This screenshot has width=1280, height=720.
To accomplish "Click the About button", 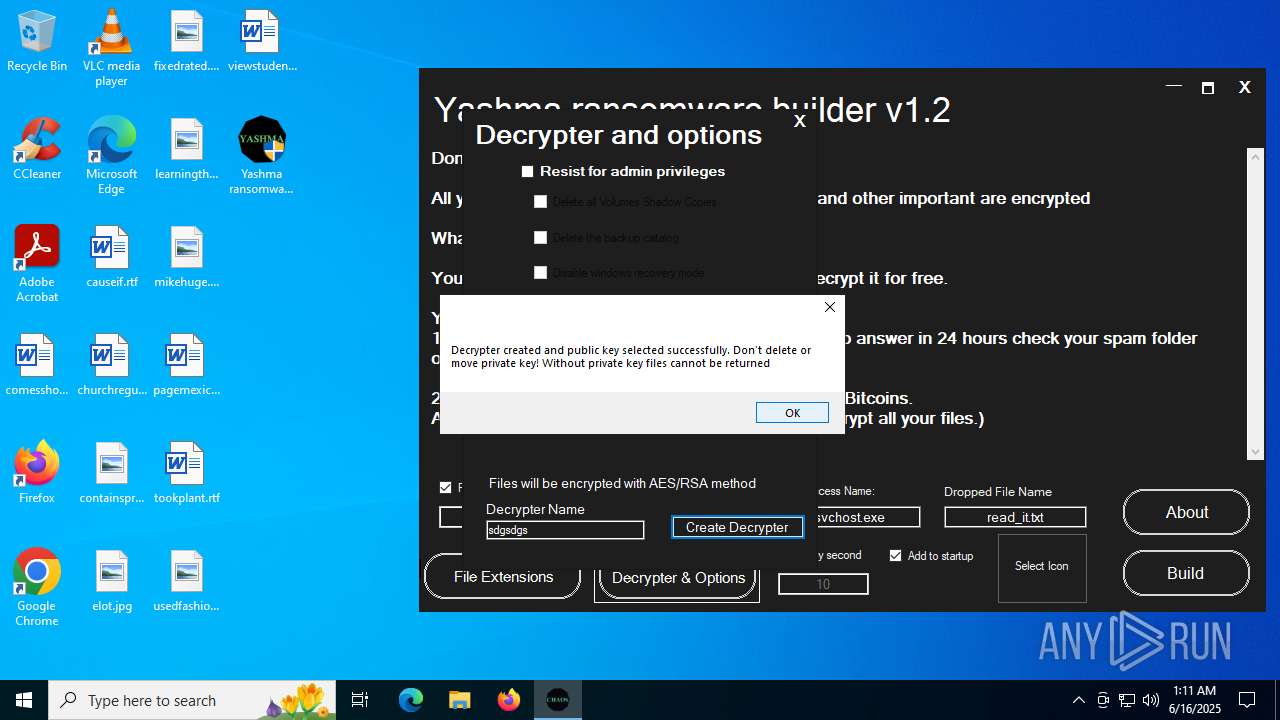I will [x=1186, y=512].
